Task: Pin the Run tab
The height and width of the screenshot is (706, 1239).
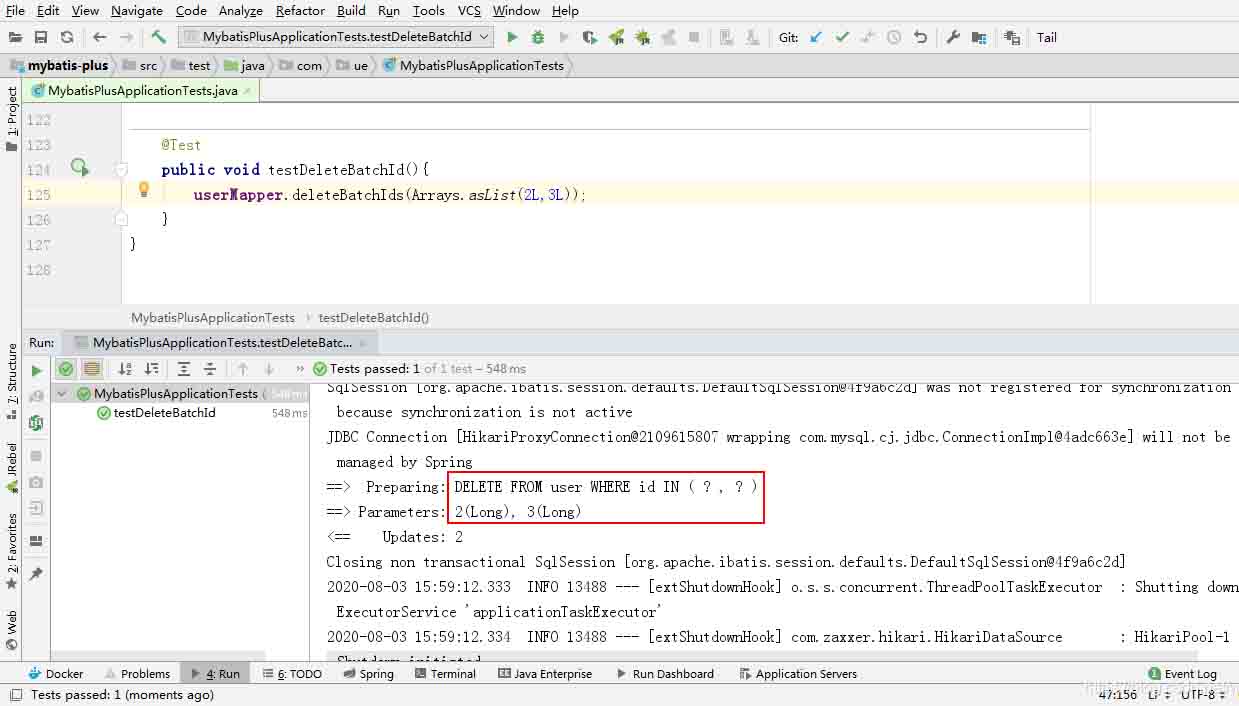Action: 36,573
